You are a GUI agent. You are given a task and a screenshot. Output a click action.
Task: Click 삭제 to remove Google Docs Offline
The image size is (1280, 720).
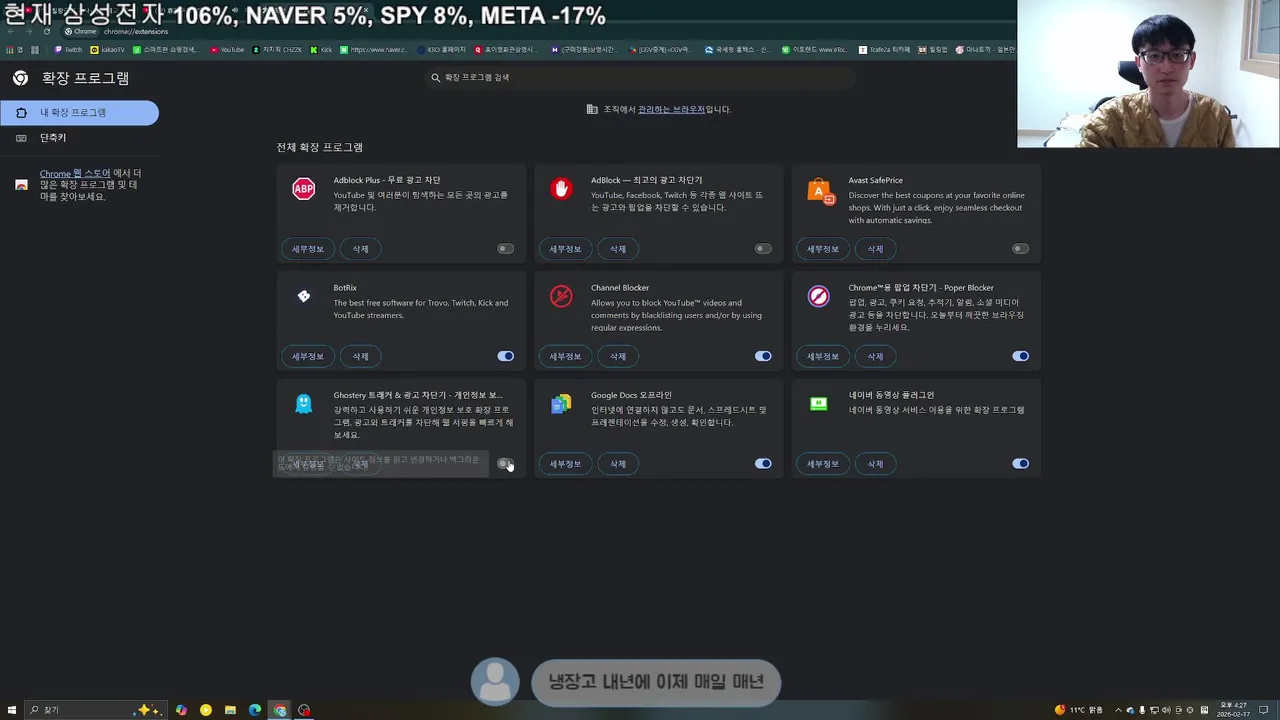pyautogui.click(x=618, y=464)
